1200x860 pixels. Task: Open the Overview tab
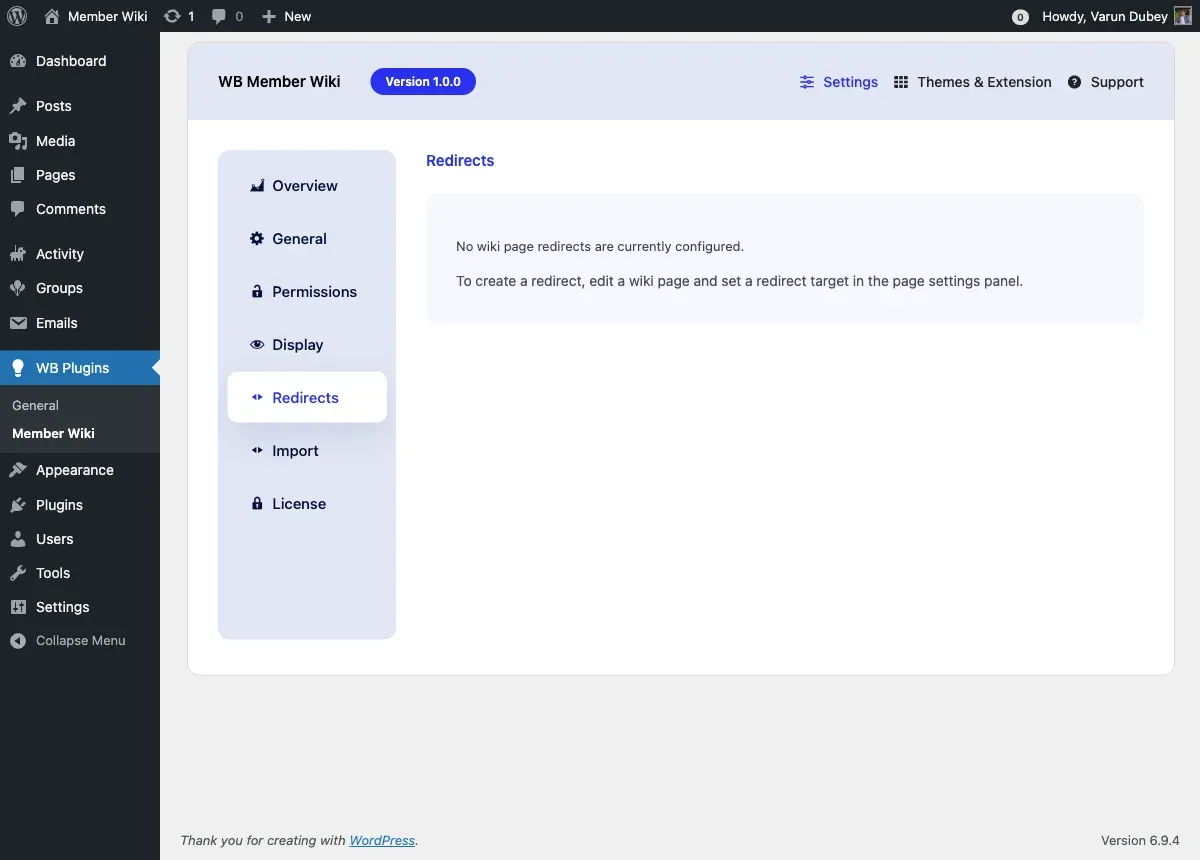click(x=307, y=186)
